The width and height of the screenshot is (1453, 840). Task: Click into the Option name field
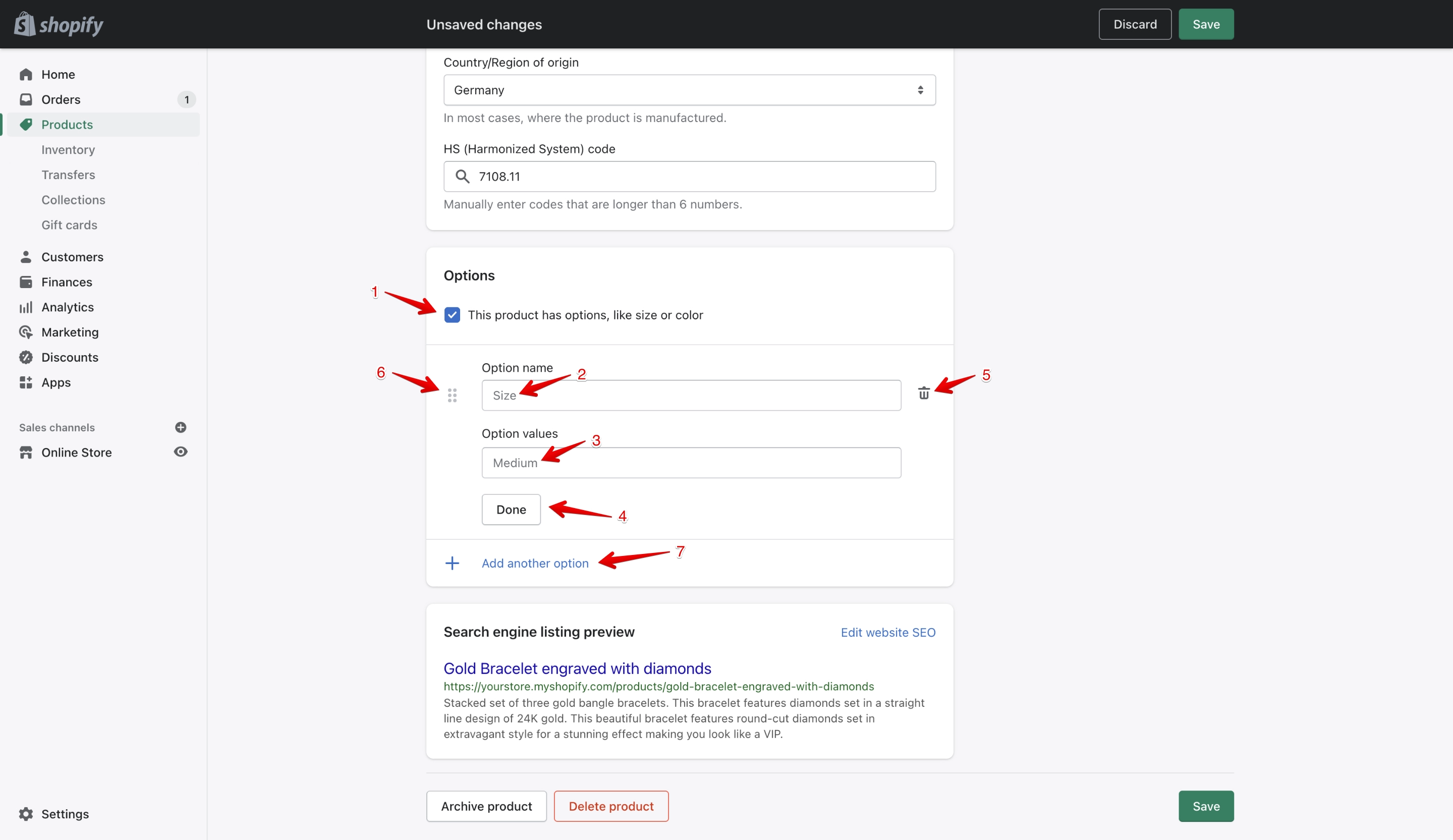691,395
